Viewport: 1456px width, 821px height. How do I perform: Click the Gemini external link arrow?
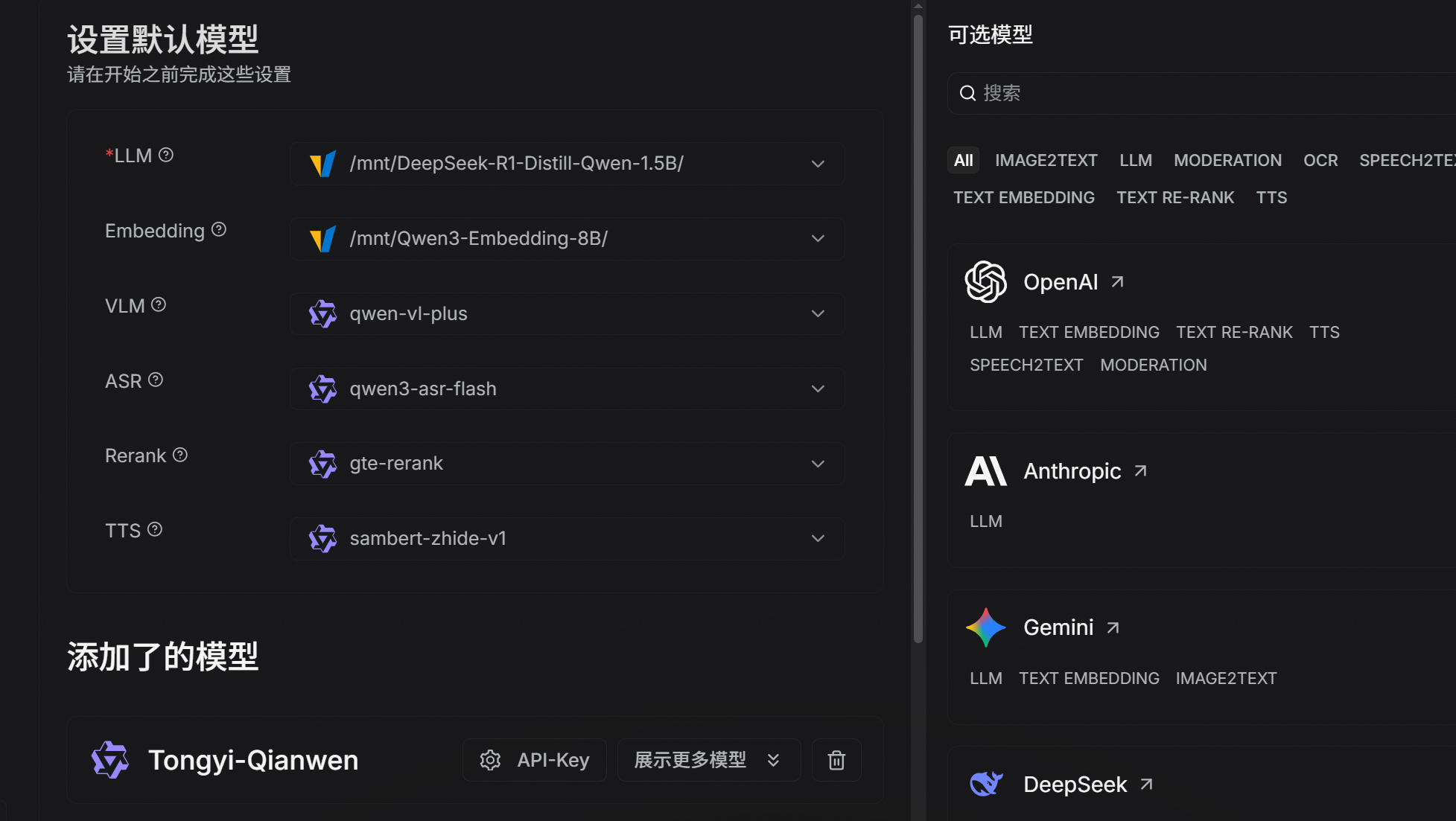point(1113,627)
